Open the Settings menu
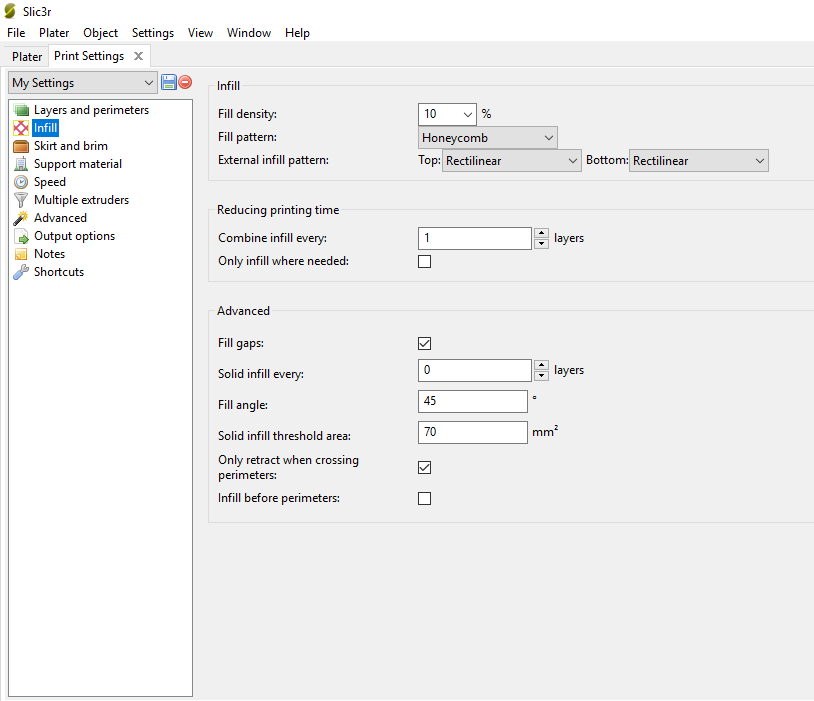The width and height of the screenshot is (814, 701). (152, 33)
